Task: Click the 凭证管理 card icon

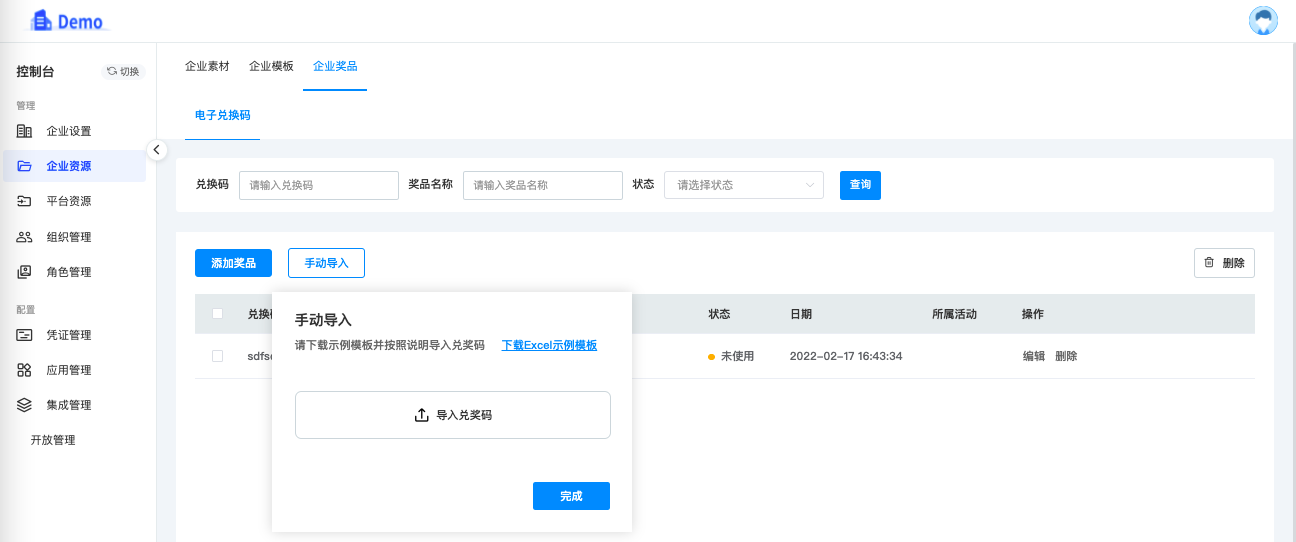Action: click(25, 335)
